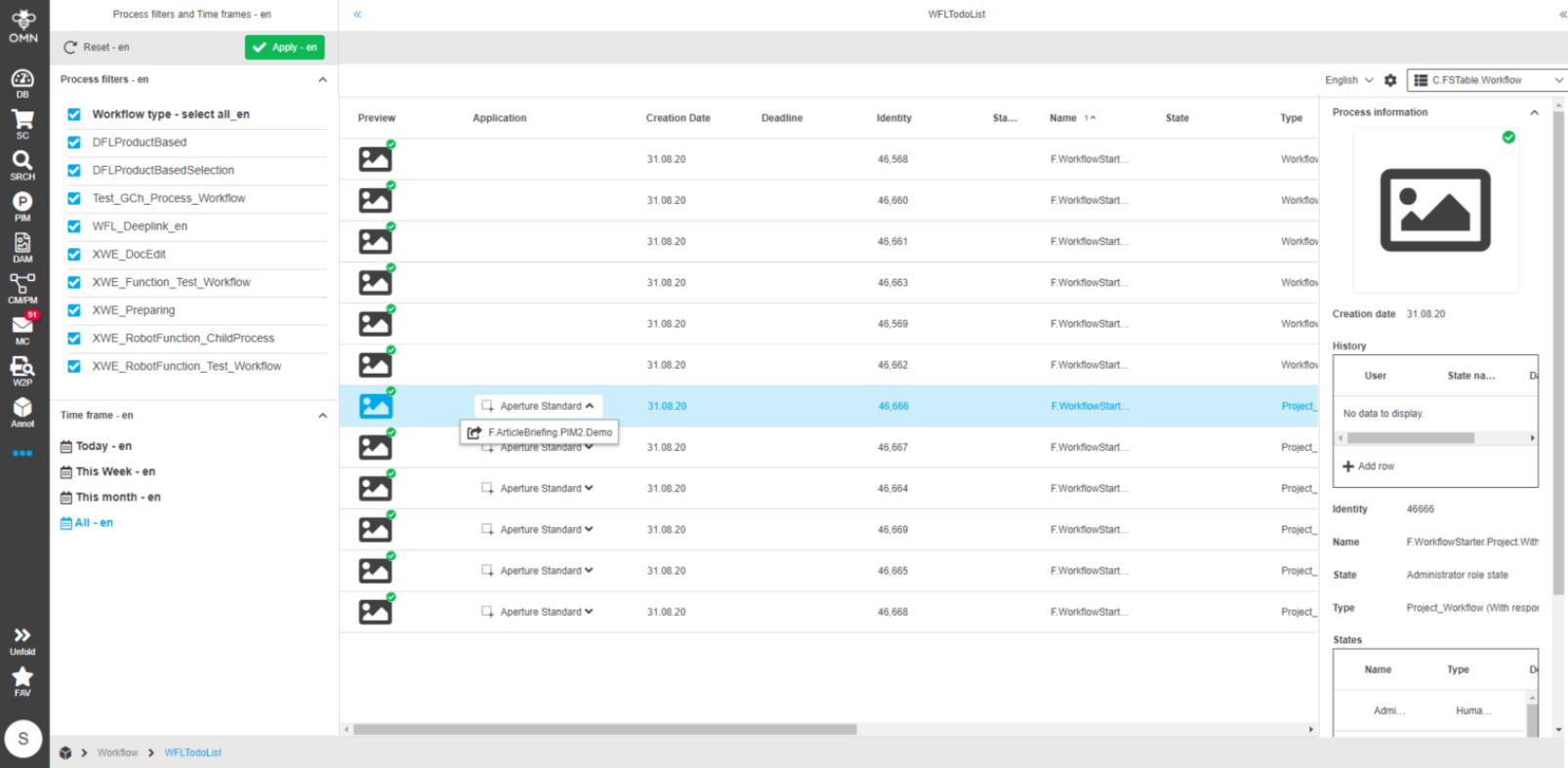
Task: Click the Reset filters button
Action: pyautogui.click(x=97, y=47)
